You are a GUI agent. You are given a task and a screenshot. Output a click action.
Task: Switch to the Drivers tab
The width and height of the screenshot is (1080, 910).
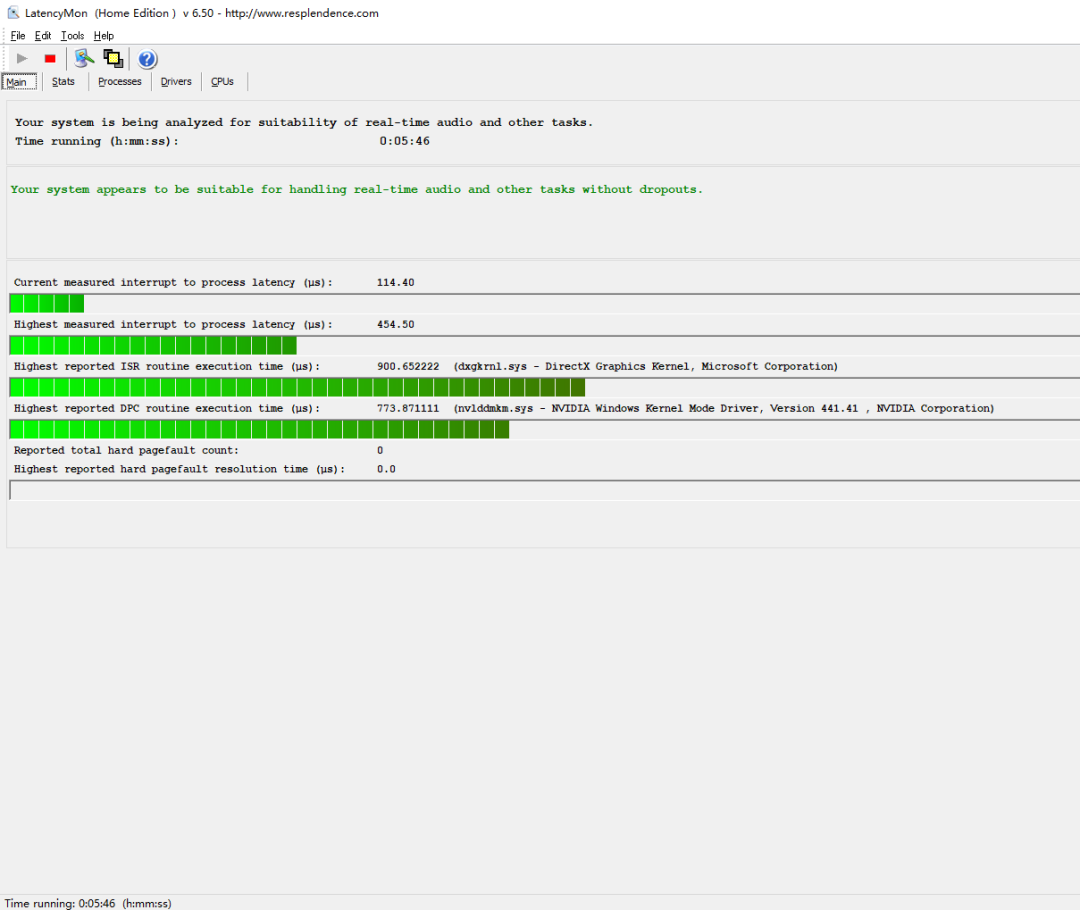(176, 81)
